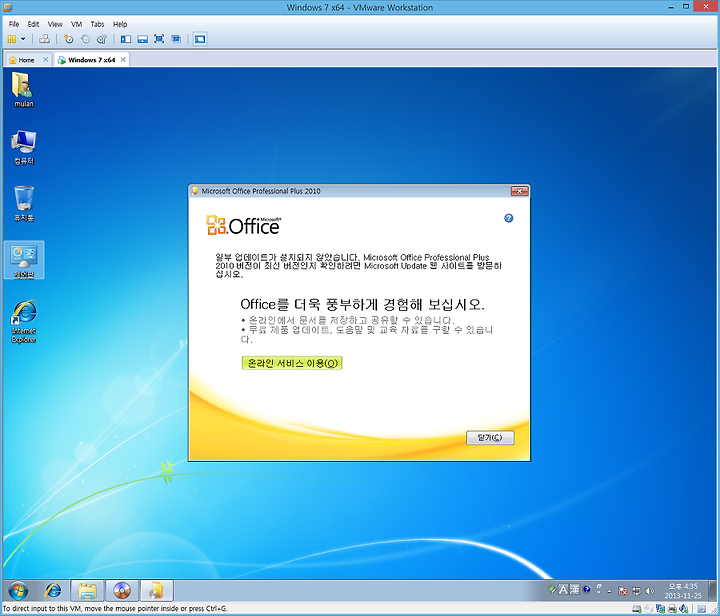
Task: Open the File menu
Action: coord(14,24)
